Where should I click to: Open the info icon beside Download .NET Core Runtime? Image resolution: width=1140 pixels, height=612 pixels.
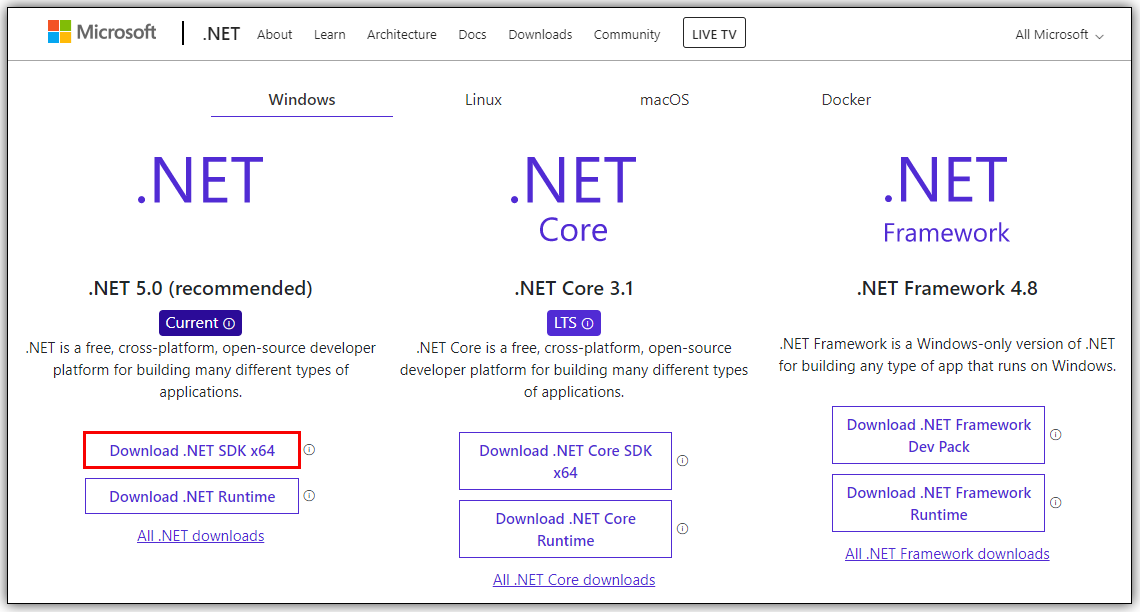click(x=683, y=528)
